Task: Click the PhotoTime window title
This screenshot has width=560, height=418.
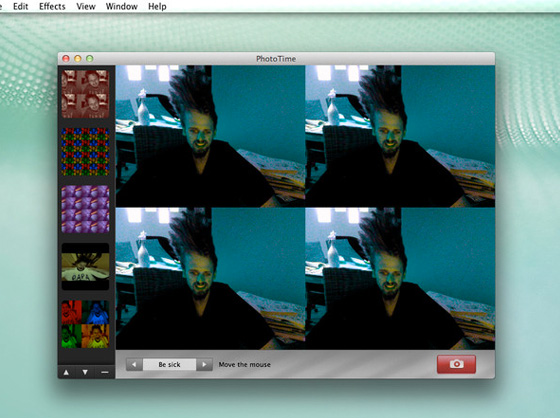Action: (276, 59)
